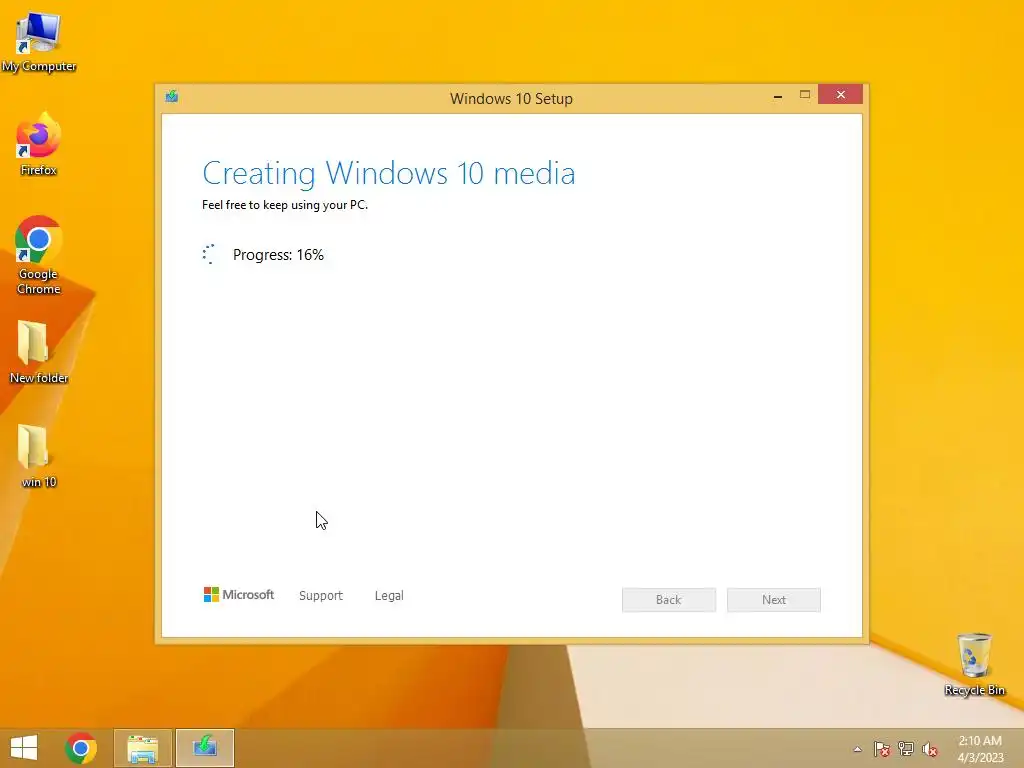Click the Windows Start button
This screenshot has width=1024, height=768.
(24, 748)
